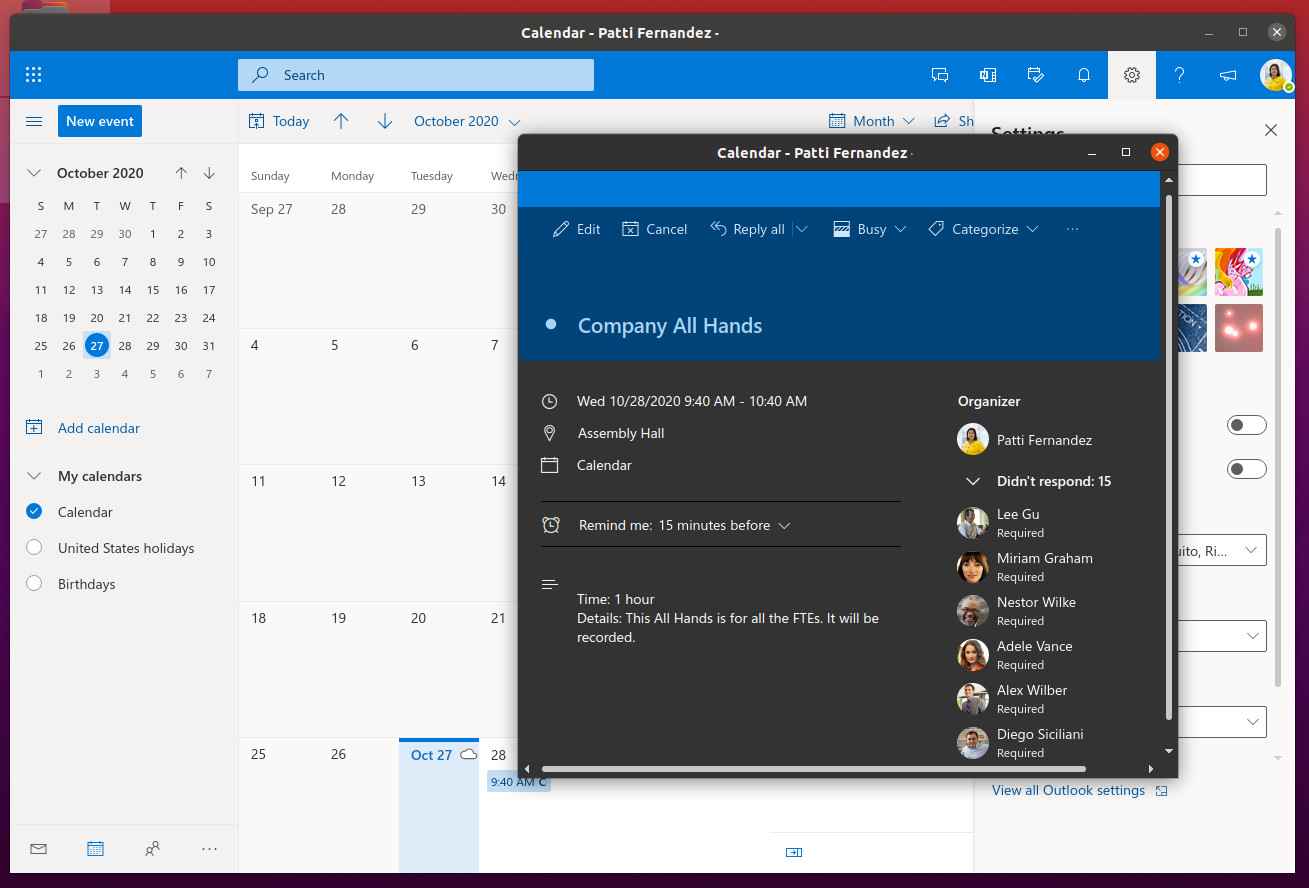Open the Categorize menu
This screenshot has height=888, width=1309.
(984, 229)
